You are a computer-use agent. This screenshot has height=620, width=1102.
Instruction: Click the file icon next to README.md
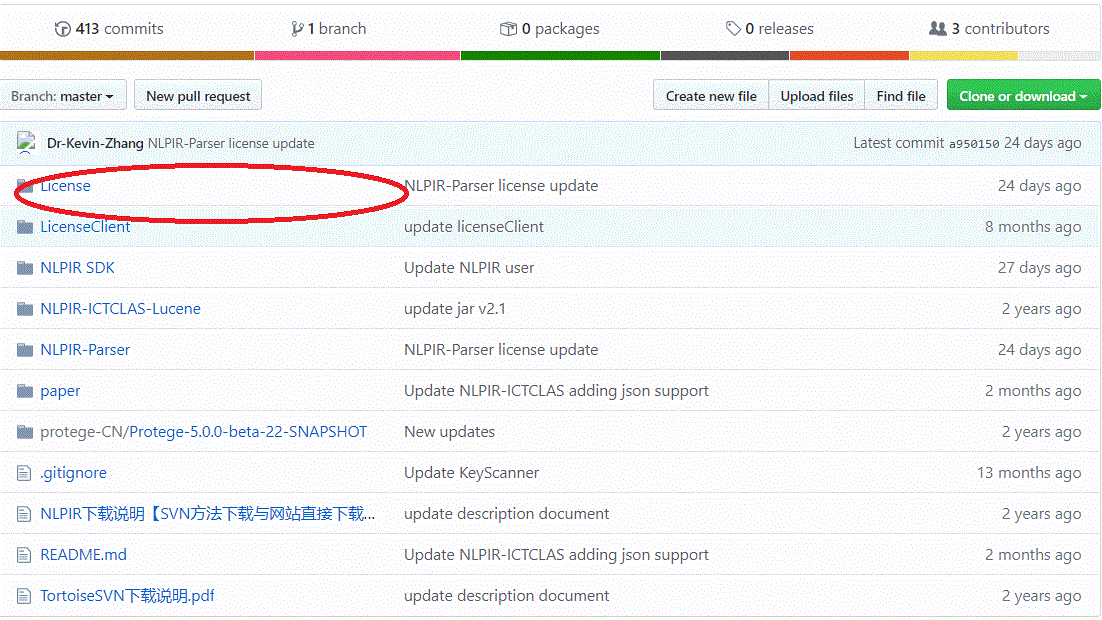[x=23, y=554]
